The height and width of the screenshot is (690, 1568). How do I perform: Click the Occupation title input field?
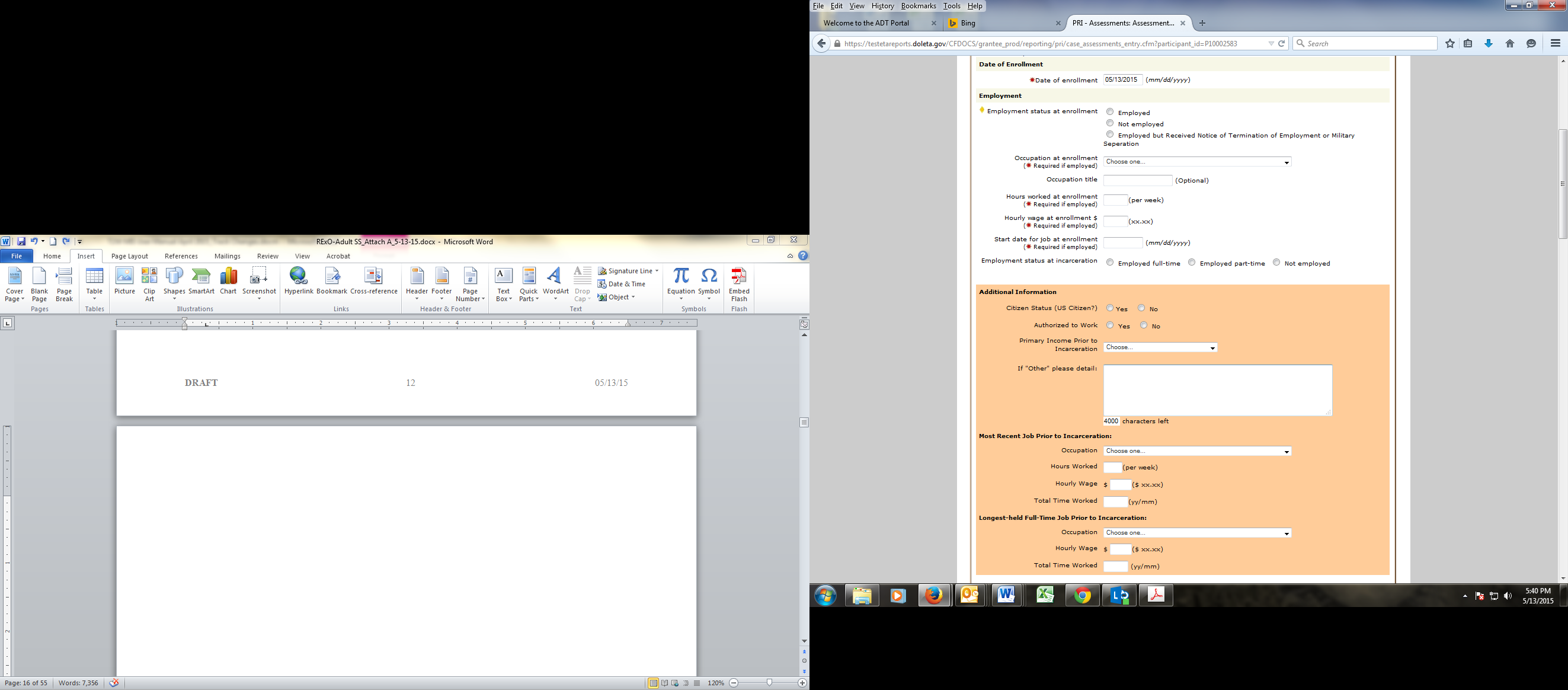pyautogui.click(x=1137, y=180)
